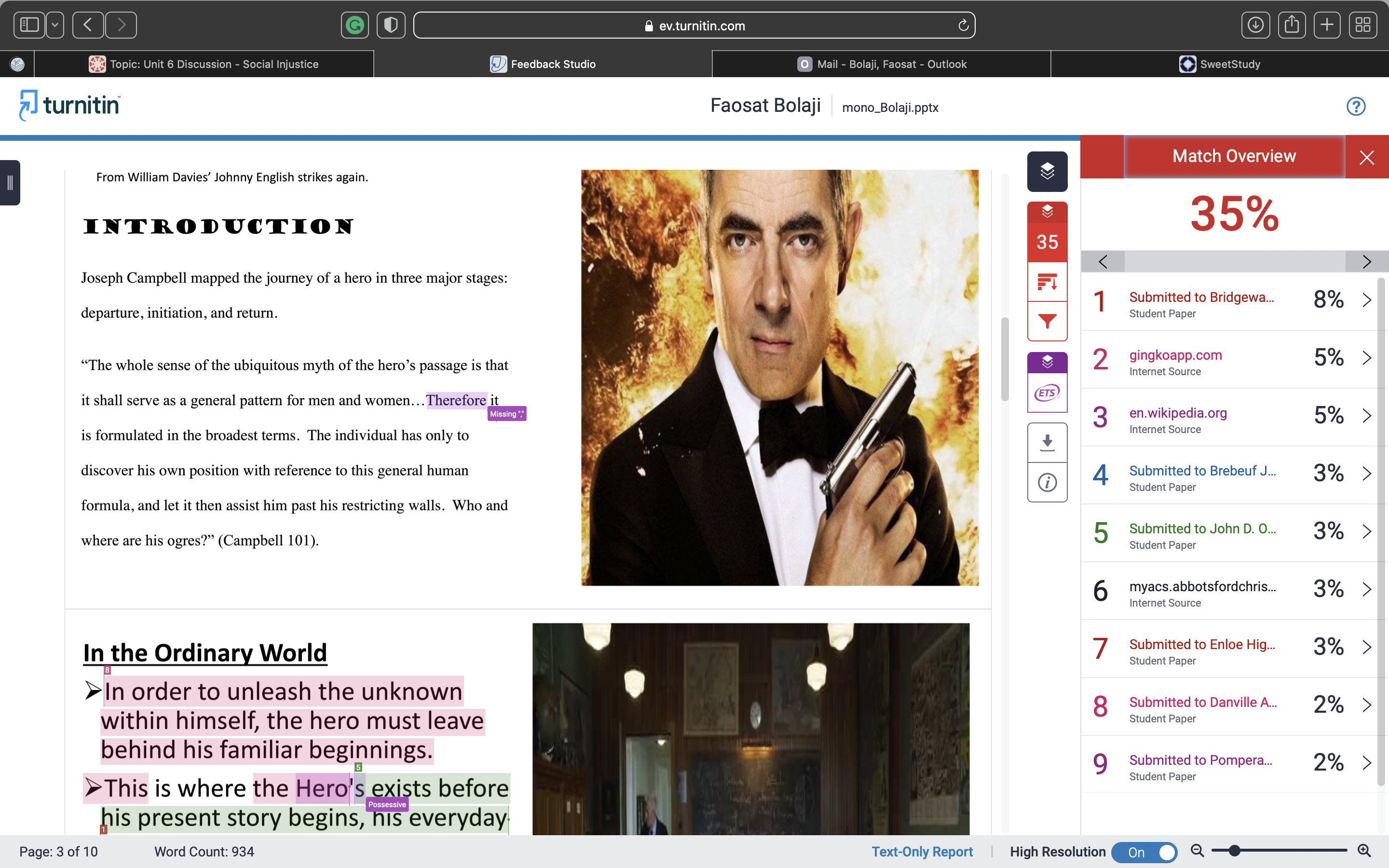Focus the ev.turnitin.com address bar
The width and height of the screenshot is (1389, 868).
694,25
